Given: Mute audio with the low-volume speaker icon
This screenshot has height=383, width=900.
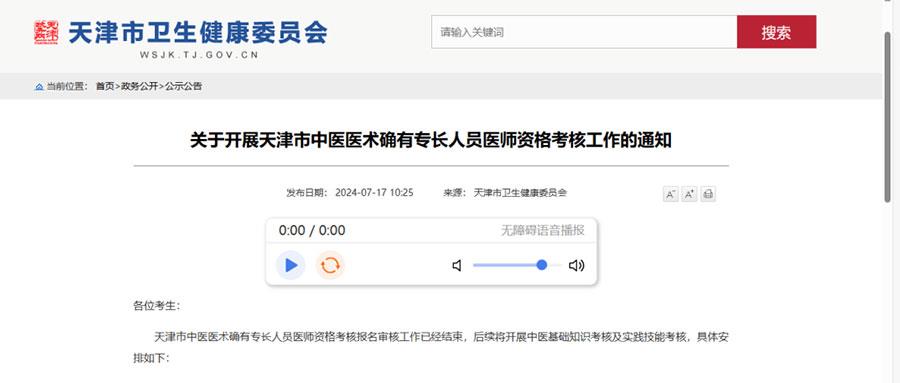Looking at the screenshot, I should click(x=457, y=265).
